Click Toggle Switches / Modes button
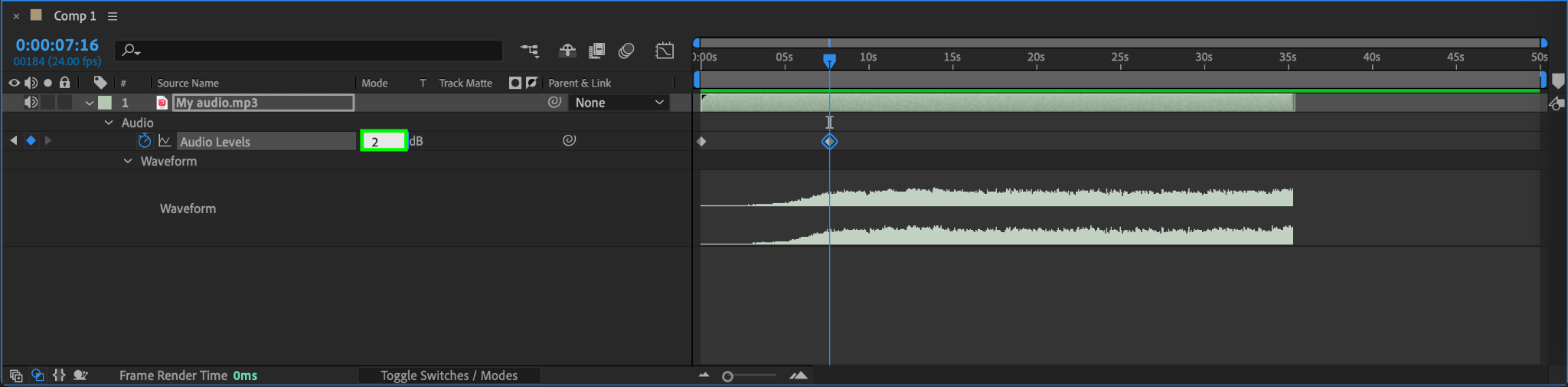 coord(449,376)
